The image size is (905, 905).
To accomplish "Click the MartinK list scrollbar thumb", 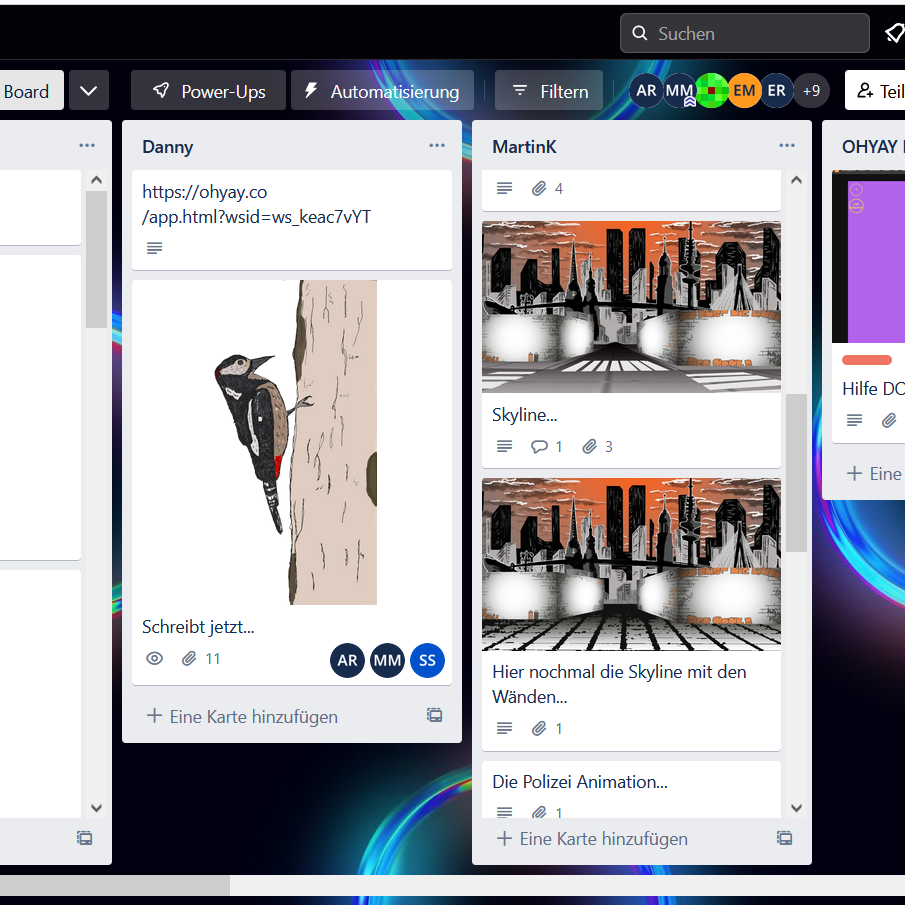I will pyautogui.click(x=796, y=473).
